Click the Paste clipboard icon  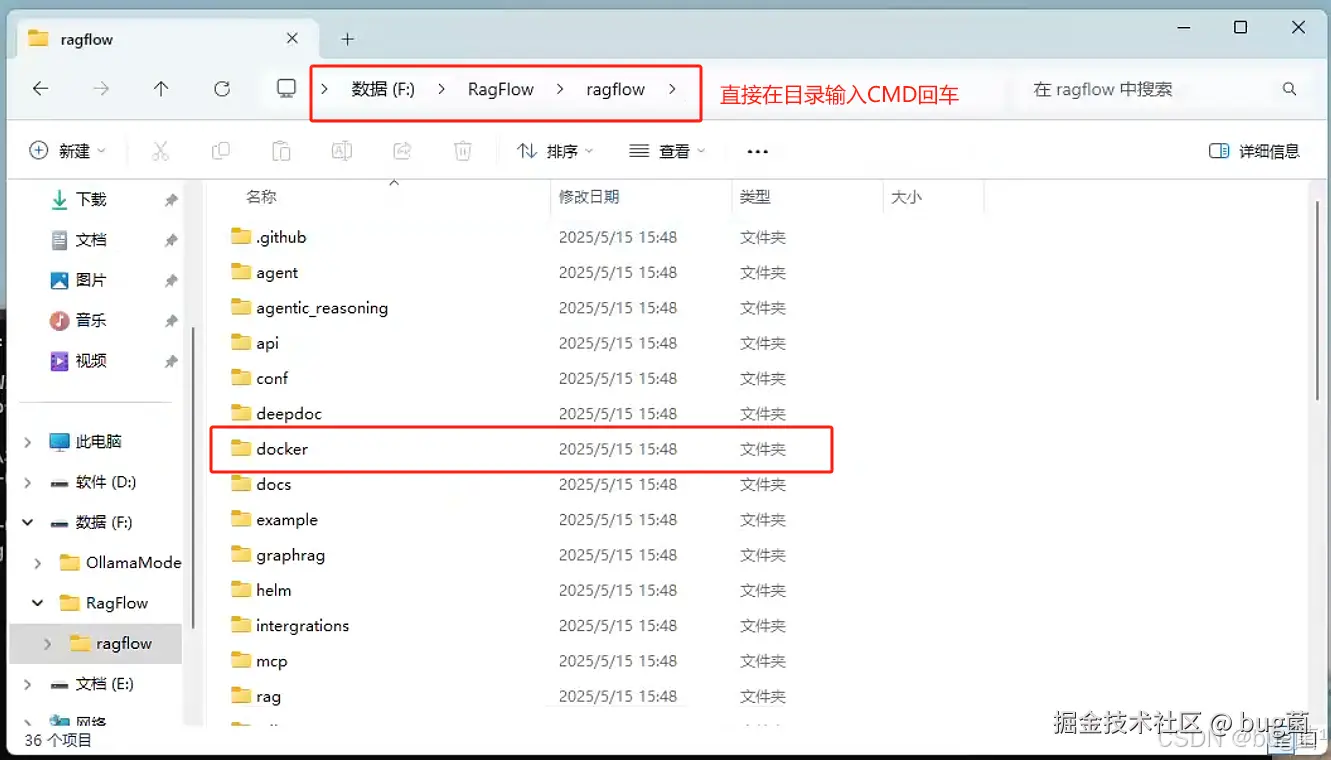(281, 151)
